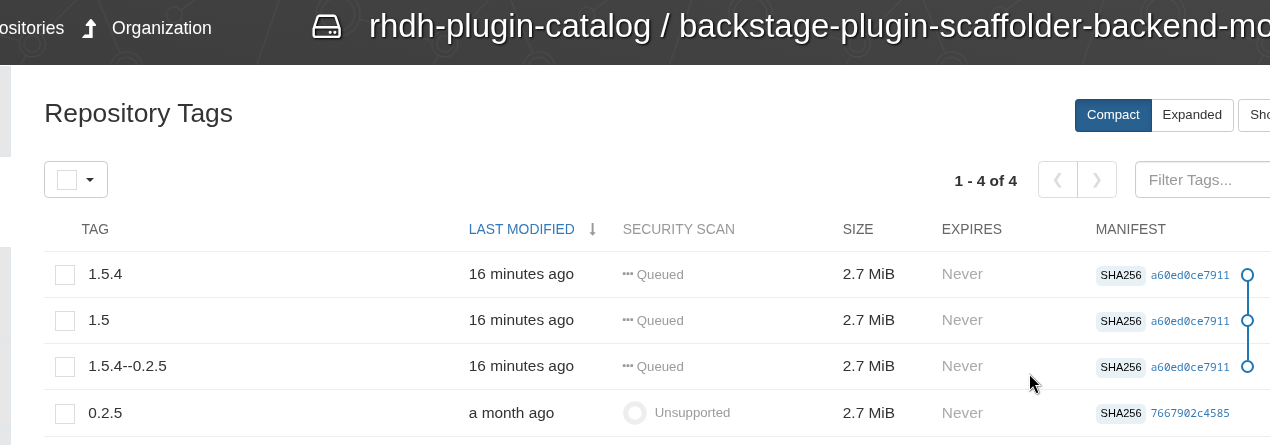
Task: Click the Last Modified sort arrow
Action: click(592, 229)
